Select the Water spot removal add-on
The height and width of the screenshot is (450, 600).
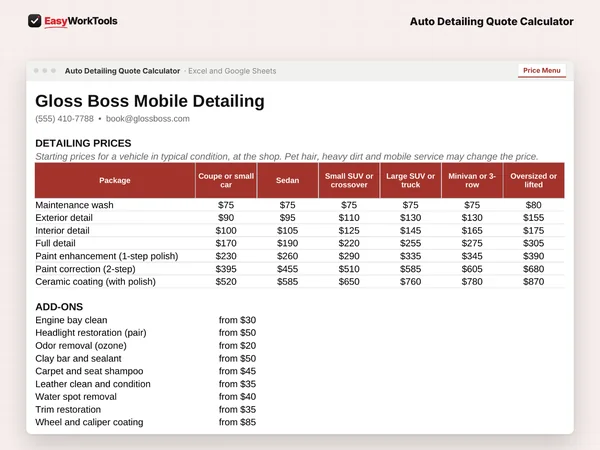(x=76, y=397)
